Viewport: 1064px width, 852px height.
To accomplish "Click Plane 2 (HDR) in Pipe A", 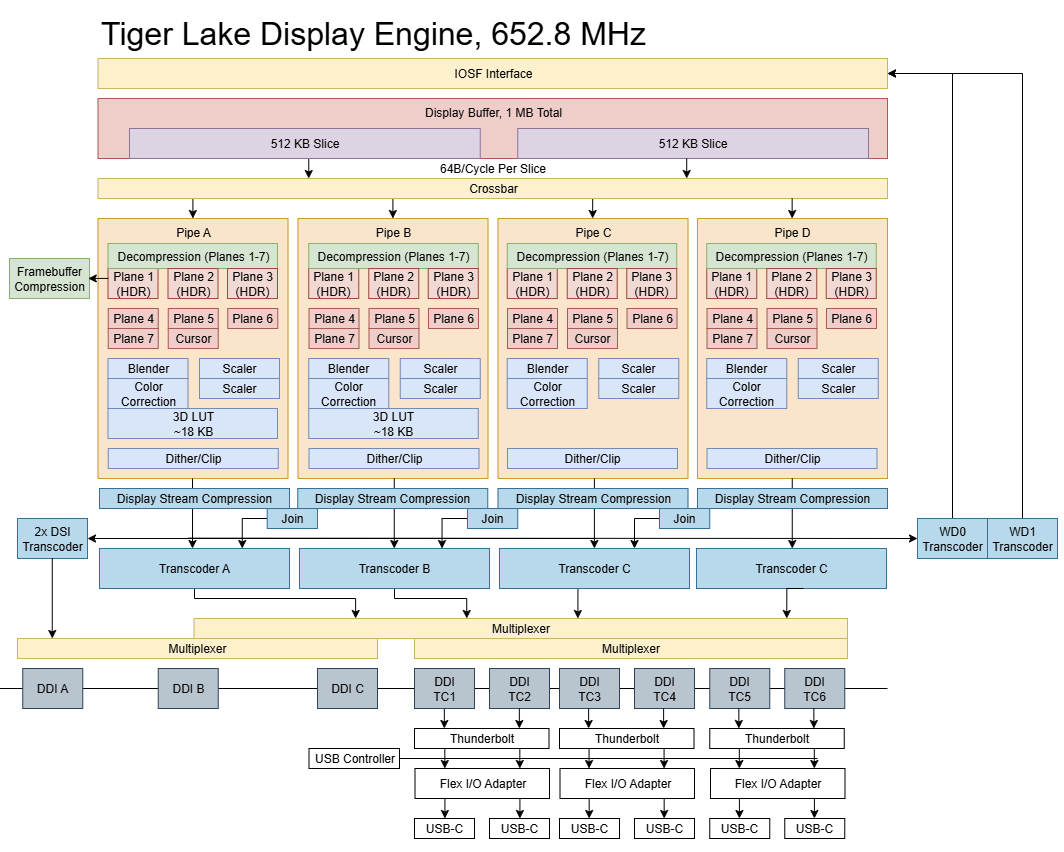I will coord(193,284).
